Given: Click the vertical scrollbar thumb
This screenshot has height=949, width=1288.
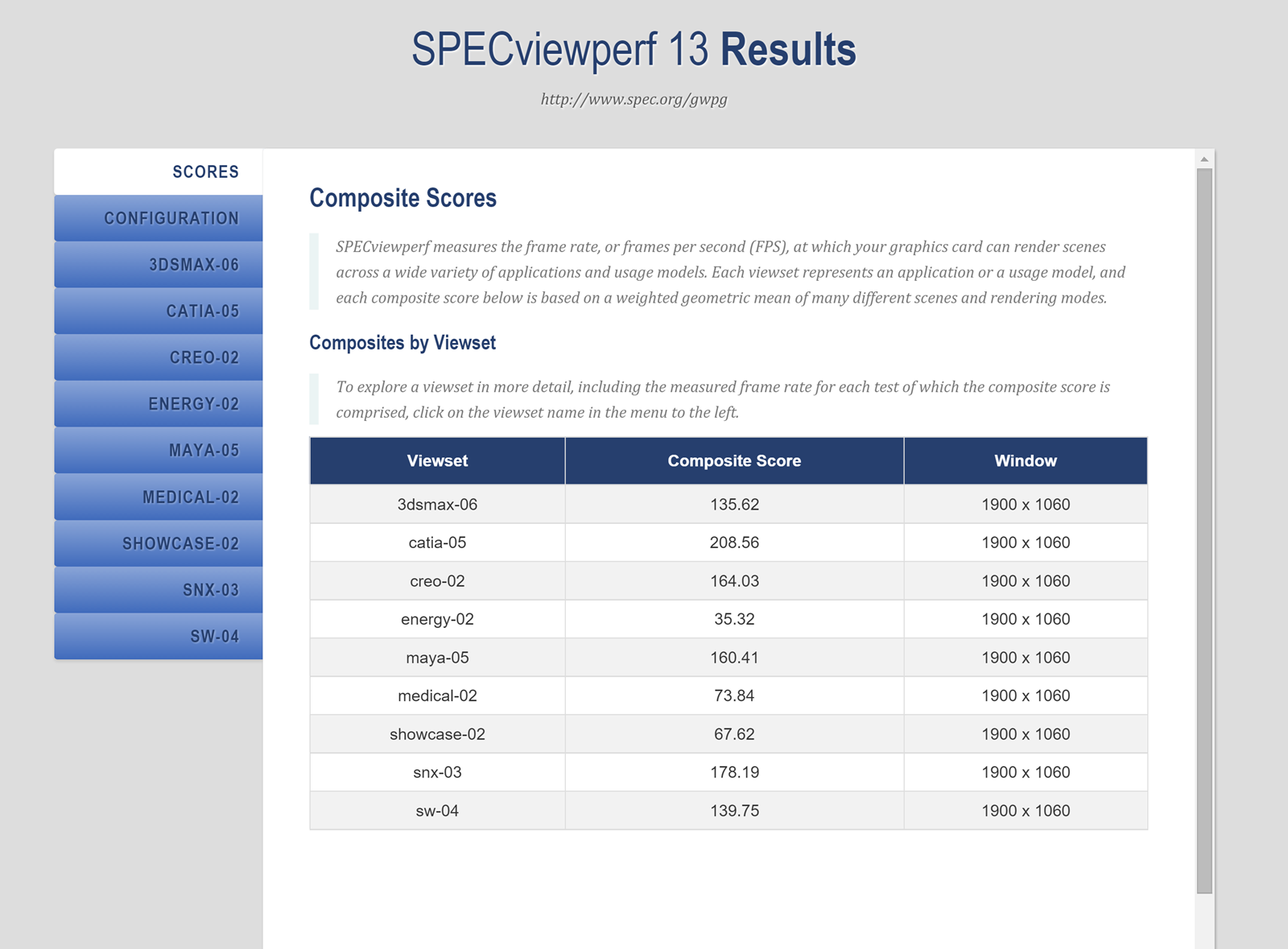Looking at the screenshot, I should tap(1204, 531).
